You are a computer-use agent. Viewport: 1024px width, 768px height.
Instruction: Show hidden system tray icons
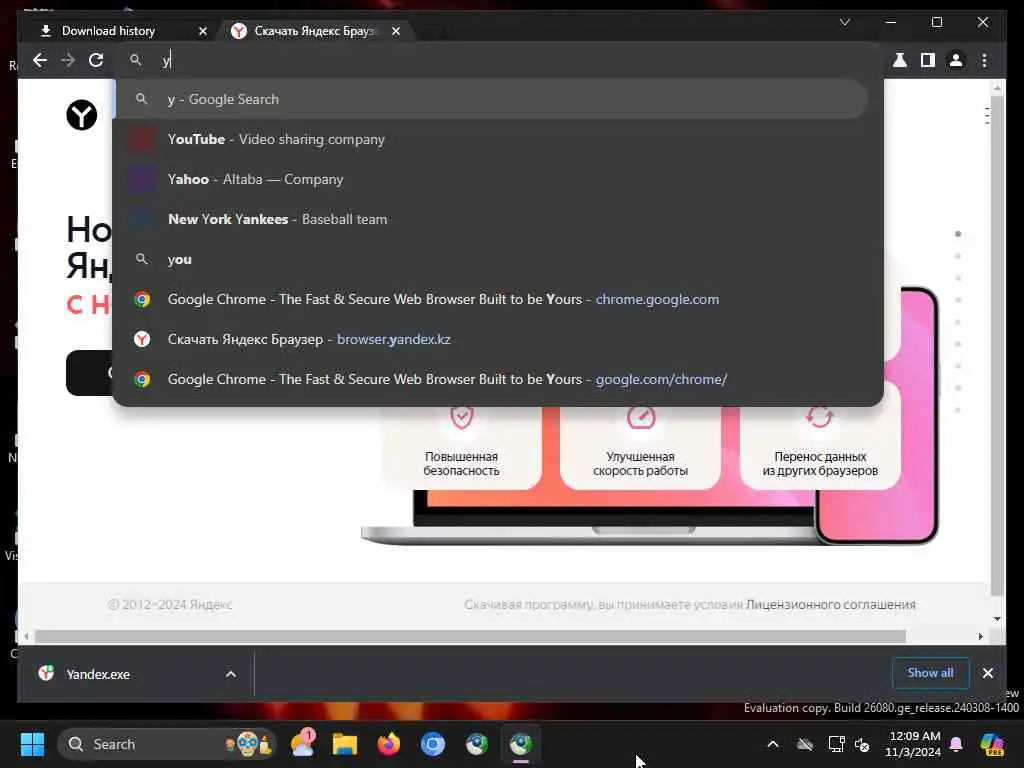(x=773, y=744)
